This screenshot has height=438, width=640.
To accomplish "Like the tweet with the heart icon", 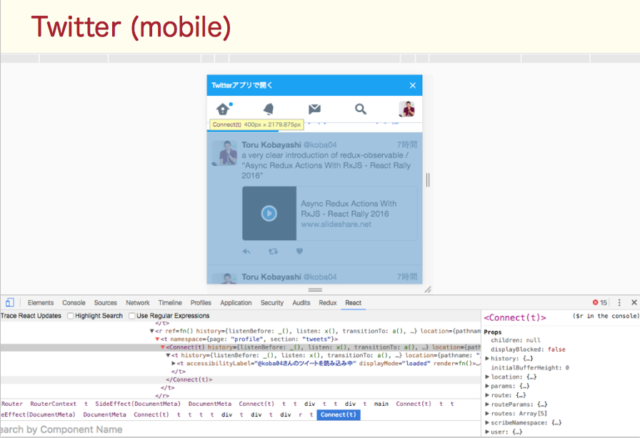I will pyautogui.click(x=299, y=250).
